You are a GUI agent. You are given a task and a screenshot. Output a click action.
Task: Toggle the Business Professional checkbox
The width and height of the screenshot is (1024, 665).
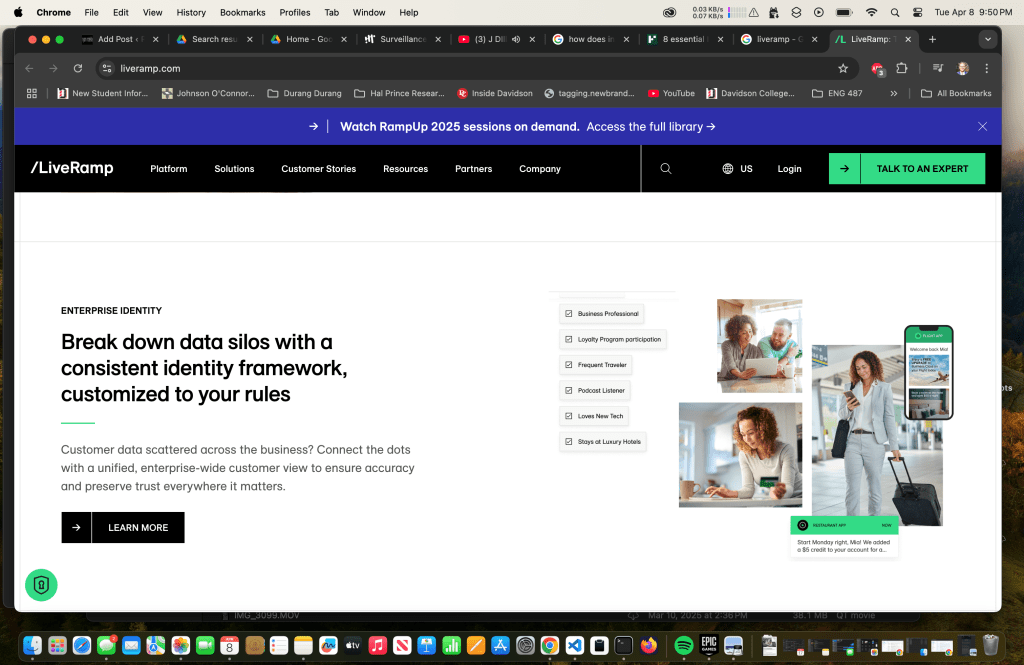(x=569, y=314)
